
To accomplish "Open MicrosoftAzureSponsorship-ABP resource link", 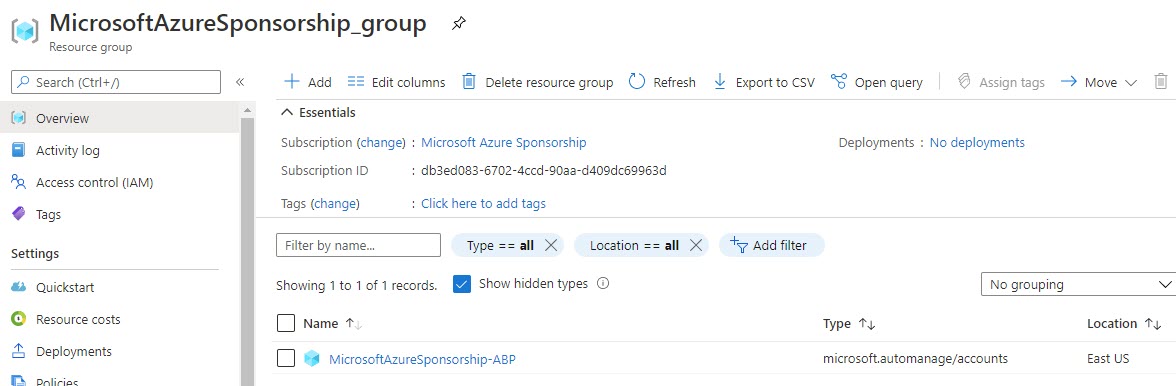I will tap(422, 359).
